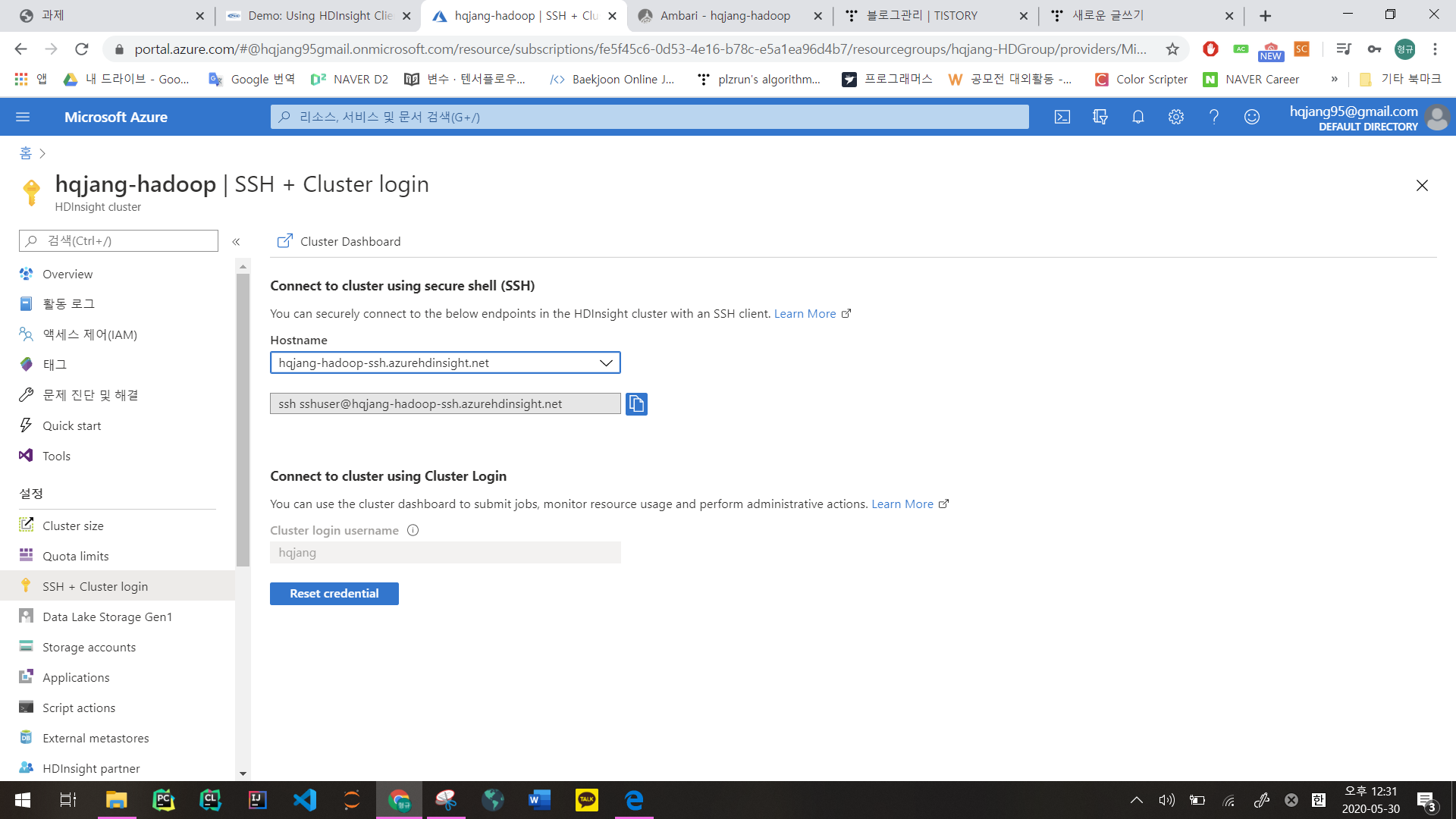1456x819 pixels.
Task: Open Learn More link for SSH
Action: pyautogui.click(x=805, y=313)
